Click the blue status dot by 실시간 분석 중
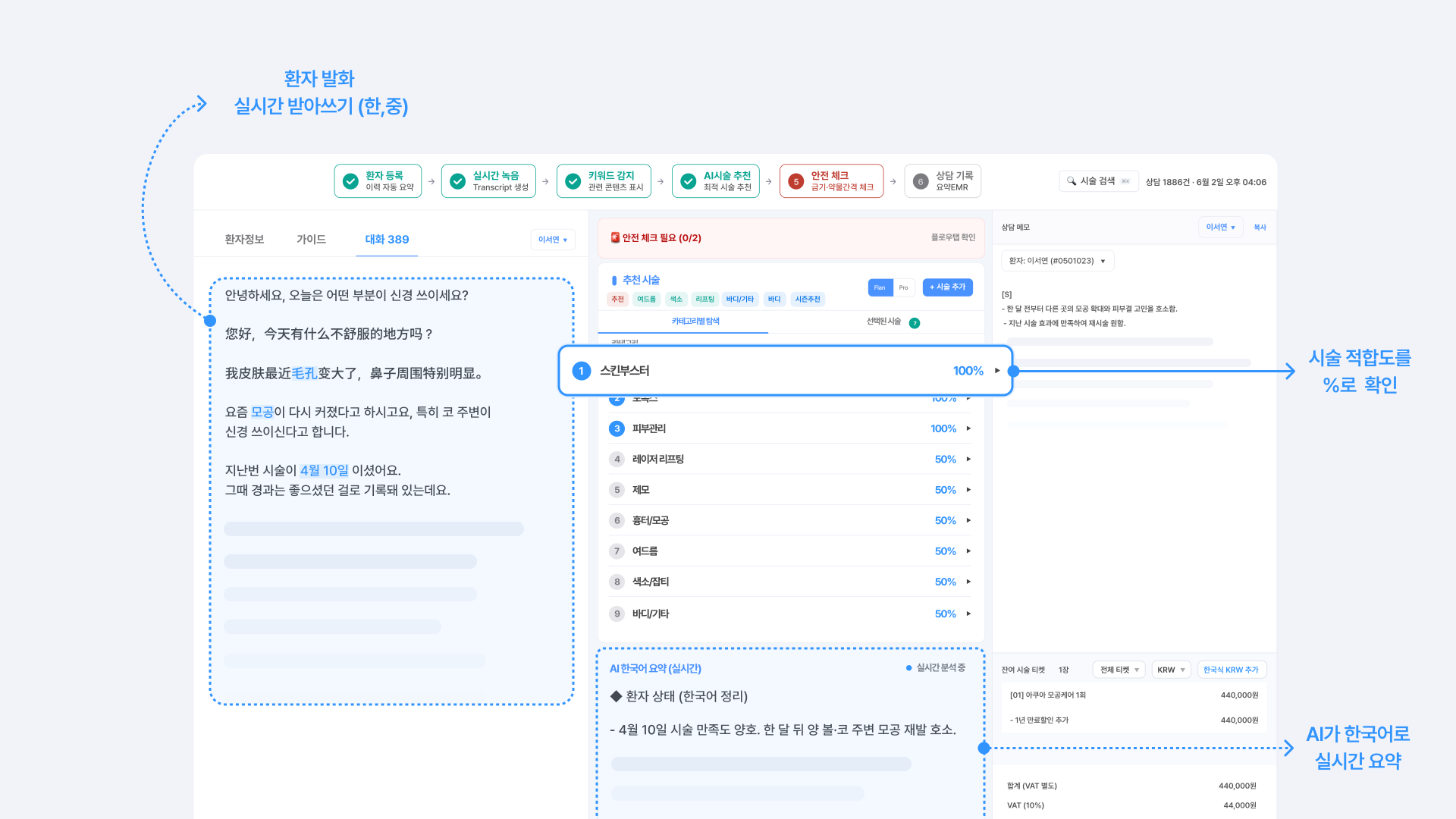The height and width of the screenshot is (819, 1456). [x=908, y=668]
